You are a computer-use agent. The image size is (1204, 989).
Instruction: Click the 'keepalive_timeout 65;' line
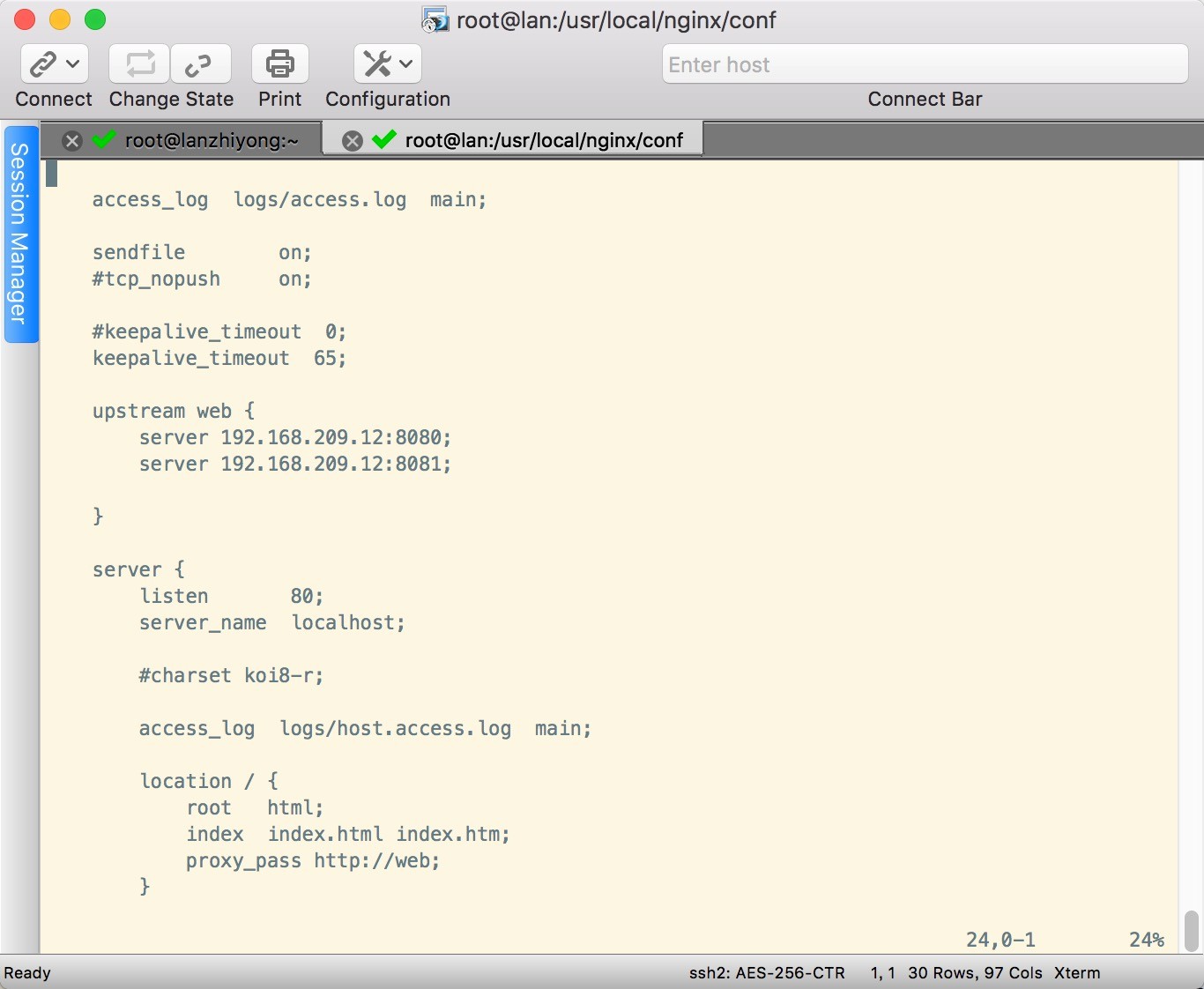click(219, 358)
